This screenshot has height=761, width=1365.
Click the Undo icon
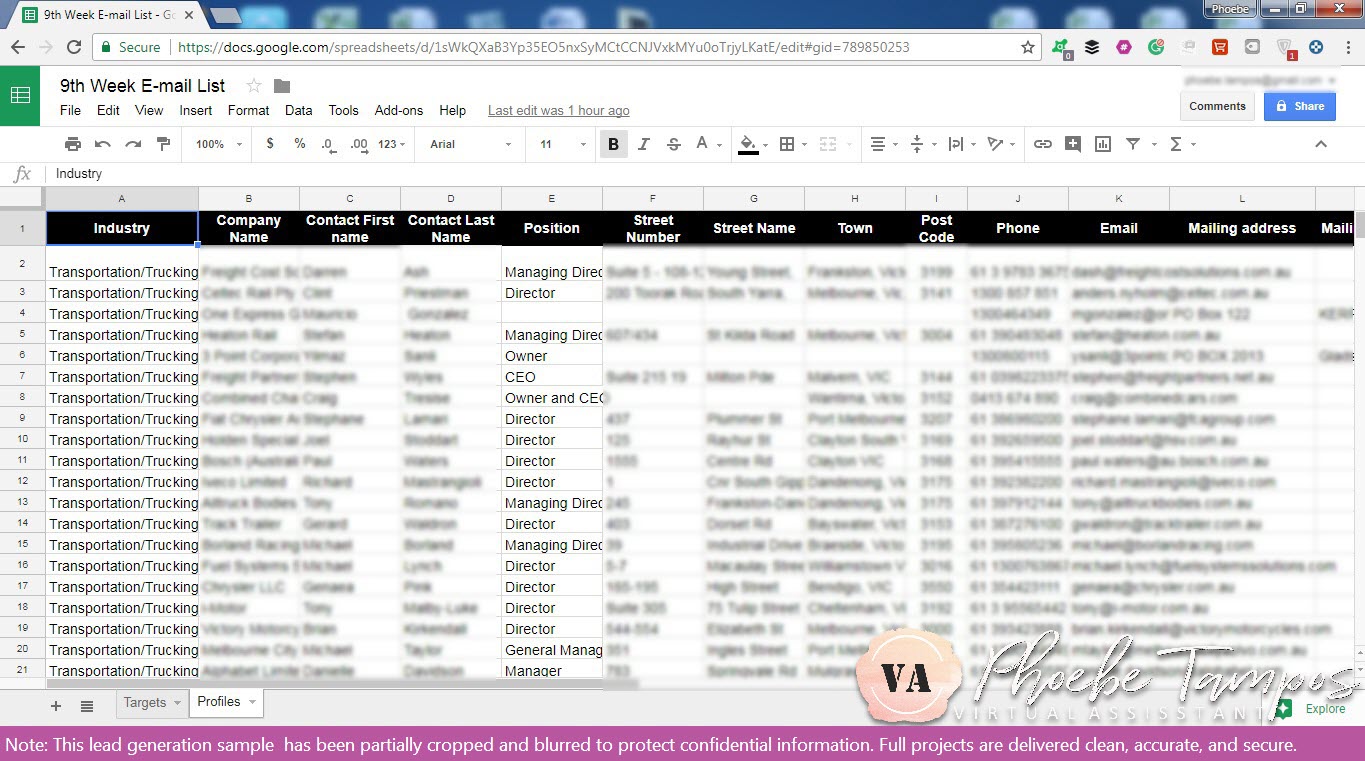pyautogui.click(x=101, y=144)
